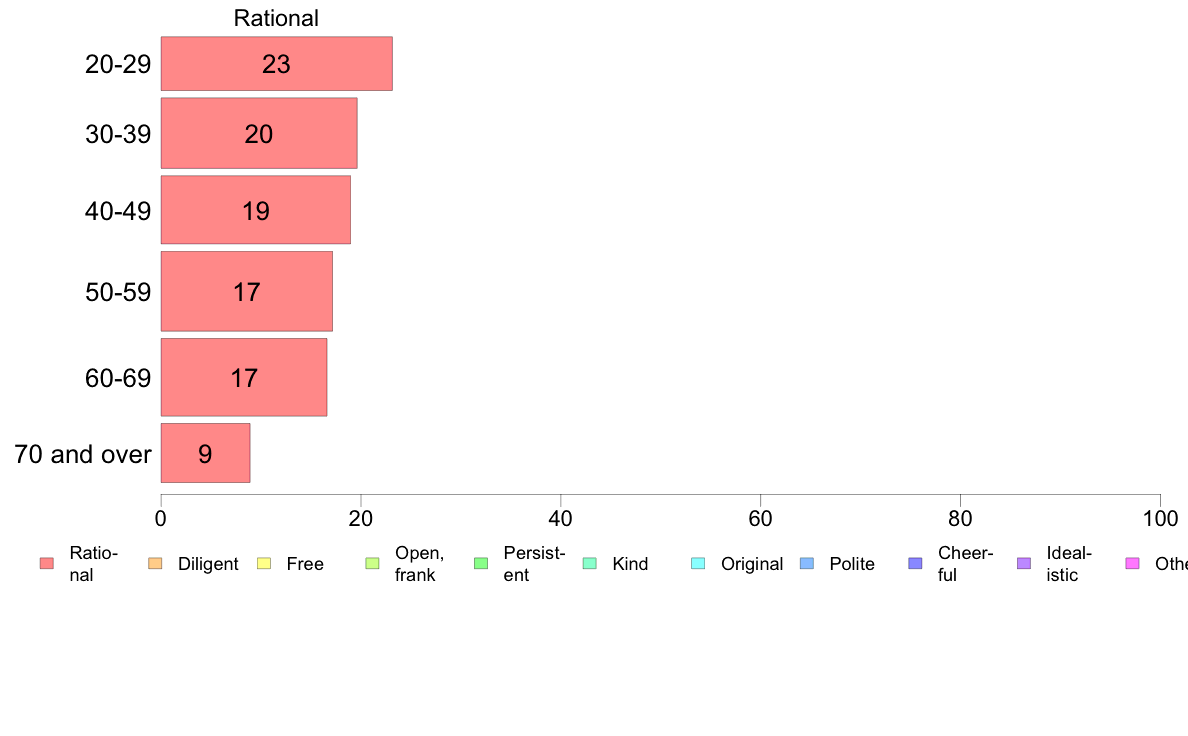Select the Cheerful legend swatch

click(915, 563)
